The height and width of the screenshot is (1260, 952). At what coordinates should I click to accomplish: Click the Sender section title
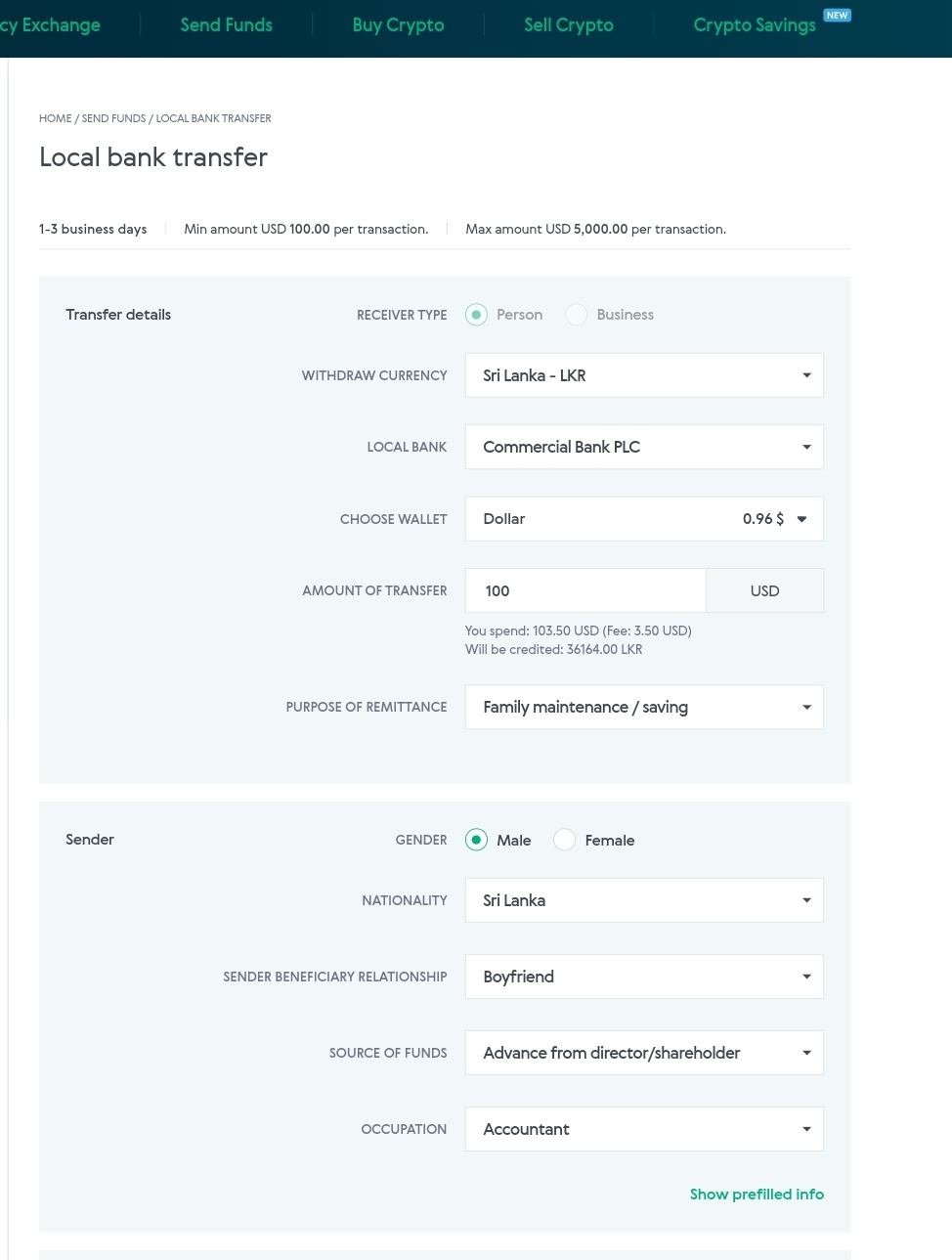90,840
